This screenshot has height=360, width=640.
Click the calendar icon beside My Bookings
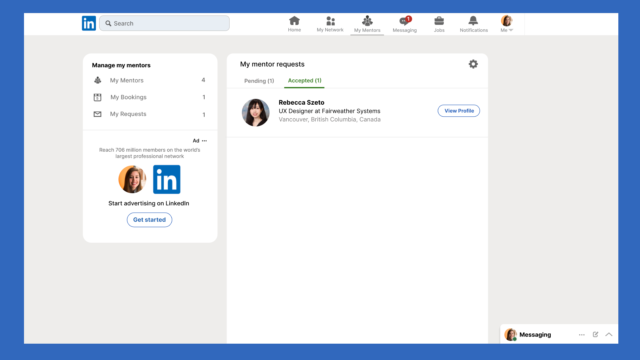coord(98,97)
